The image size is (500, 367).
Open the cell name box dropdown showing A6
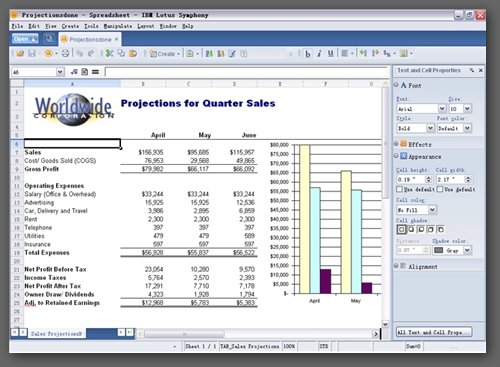pyautogui.click(x=60, y=72)
